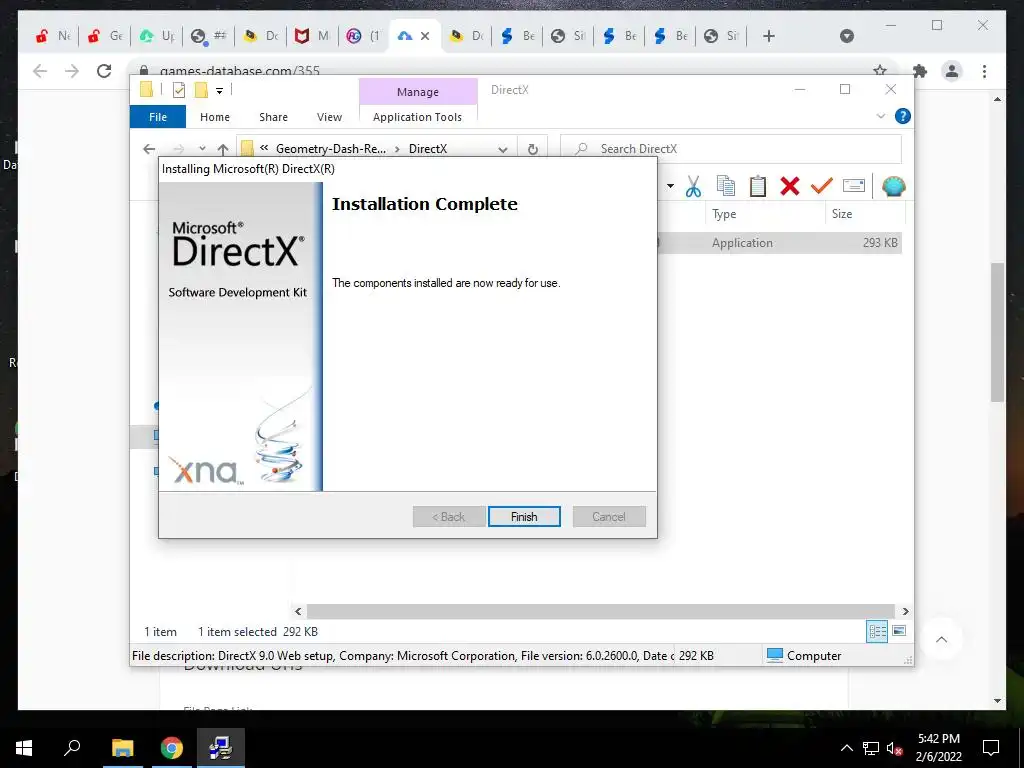Open Chrome from the taskbar
1024x768 pixels.
tap(172, 748)
